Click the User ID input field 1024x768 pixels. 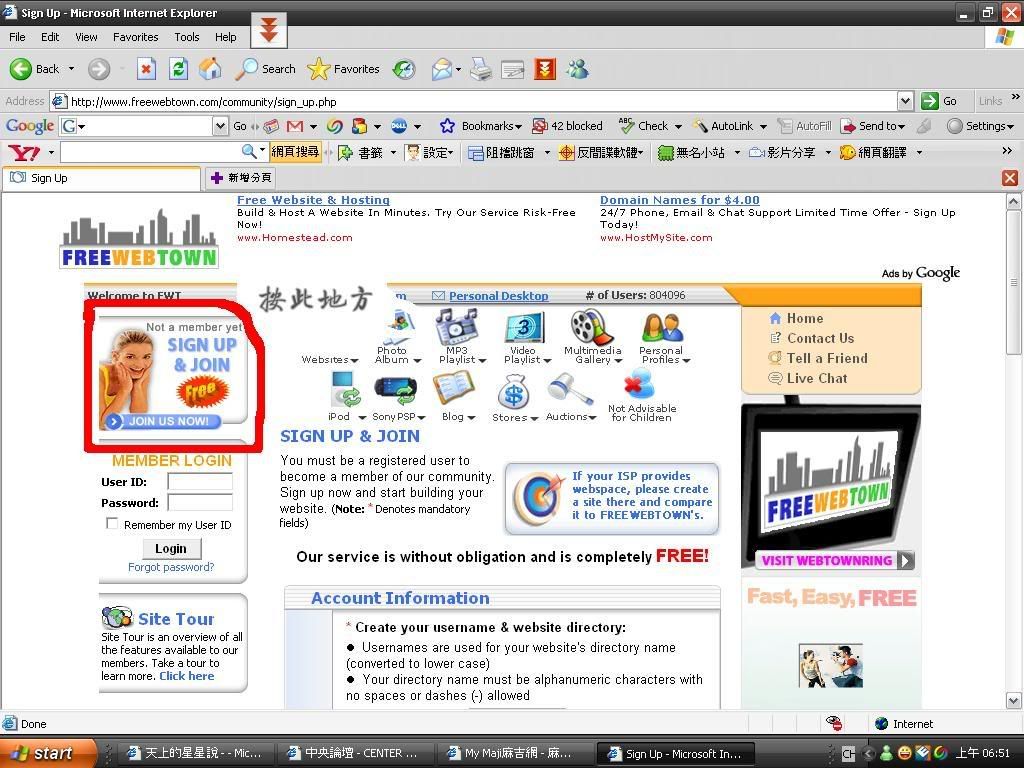(x=200, y=482)
